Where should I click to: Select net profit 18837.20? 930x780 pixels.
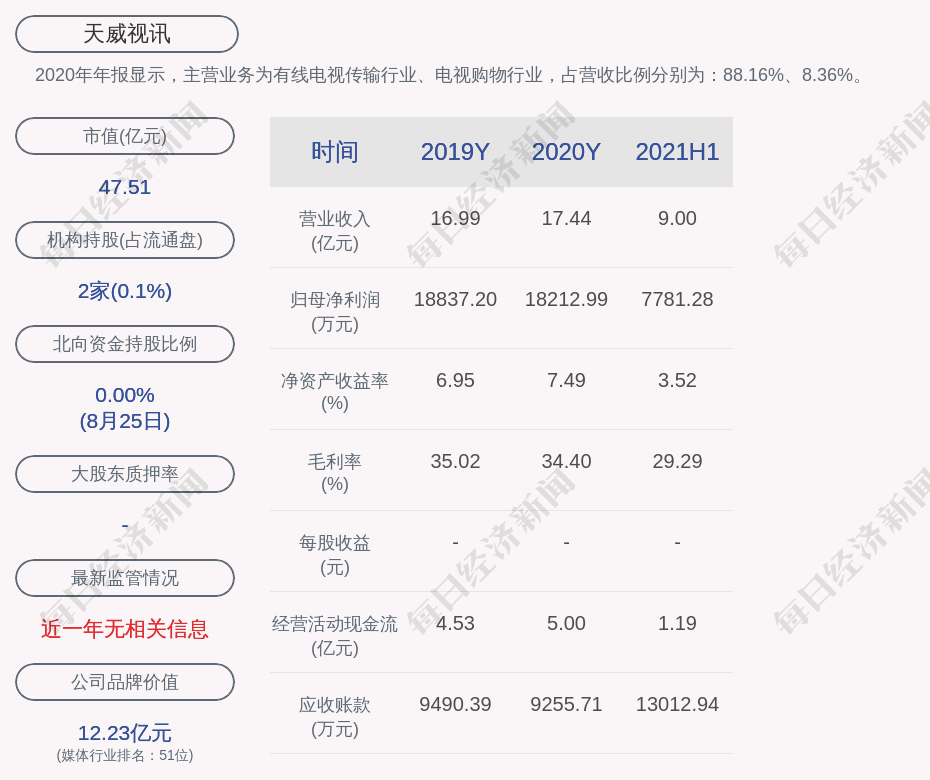(455, 300)
